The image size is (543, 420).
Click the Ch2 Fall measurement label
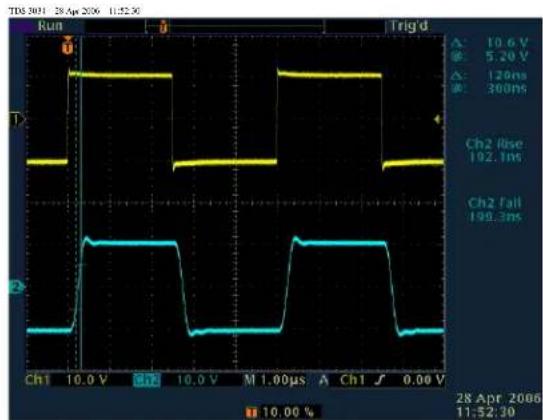[495, 203]
